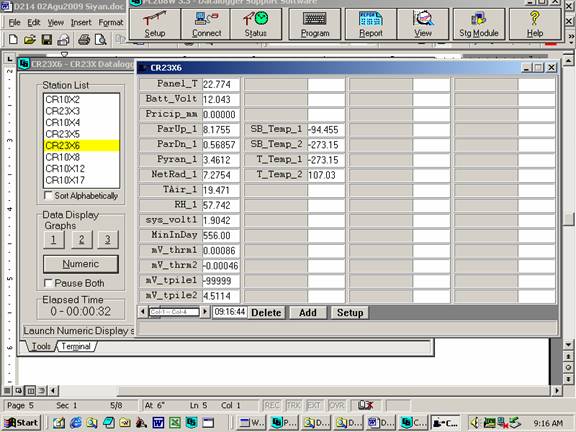Viewport: 576px width, 432px height.
Task: Click Setup button beside Add
Action: click(x=350, y=313)
